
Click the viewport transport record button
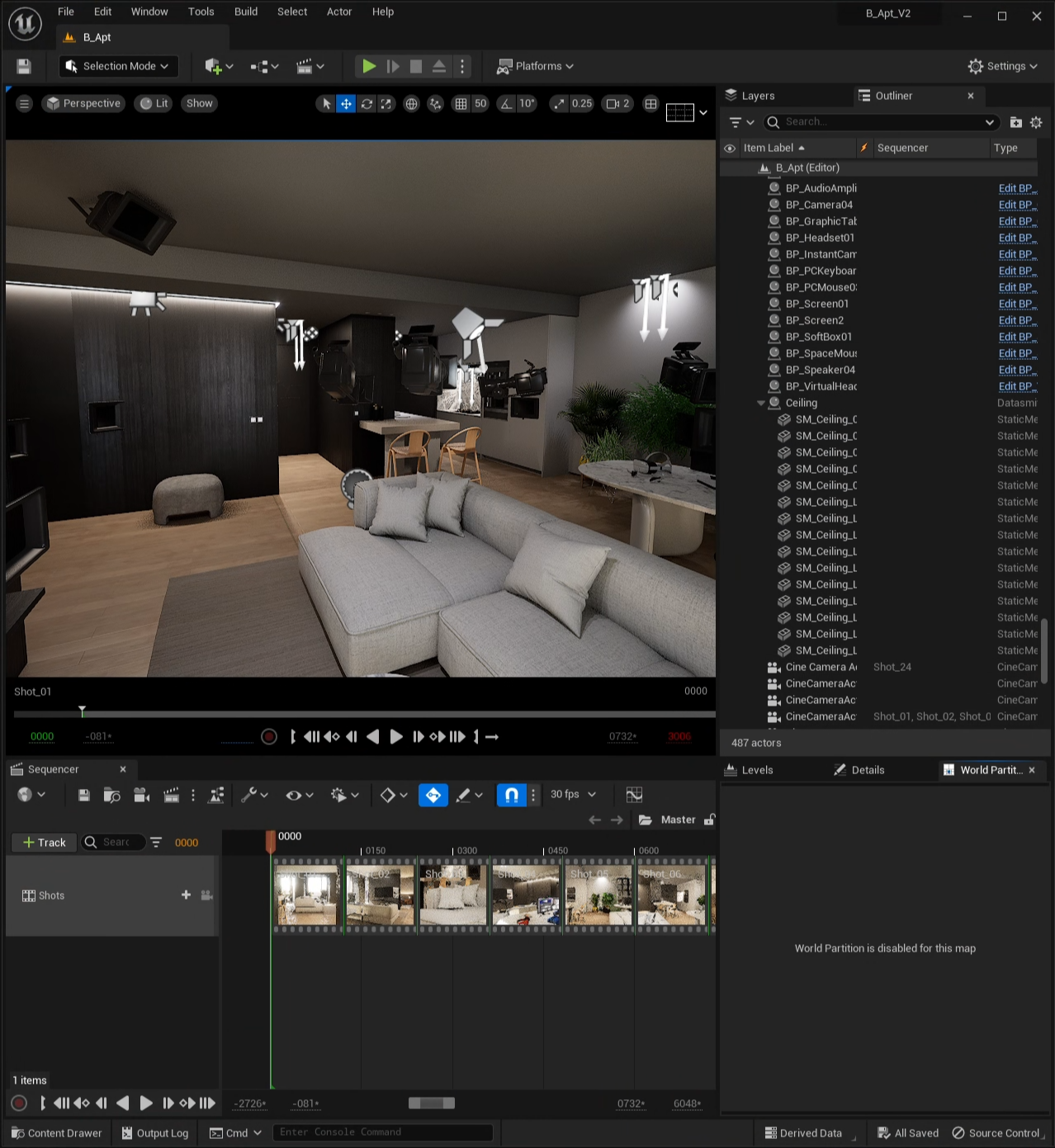[x=268, y=737]
